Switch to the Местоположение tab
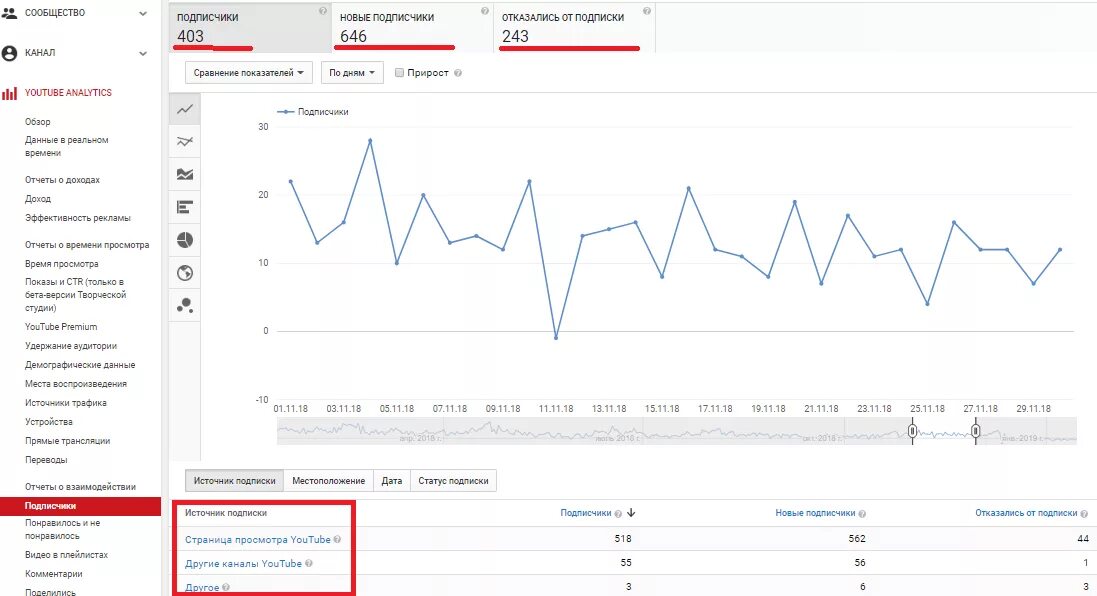 [x=329, y=481]
